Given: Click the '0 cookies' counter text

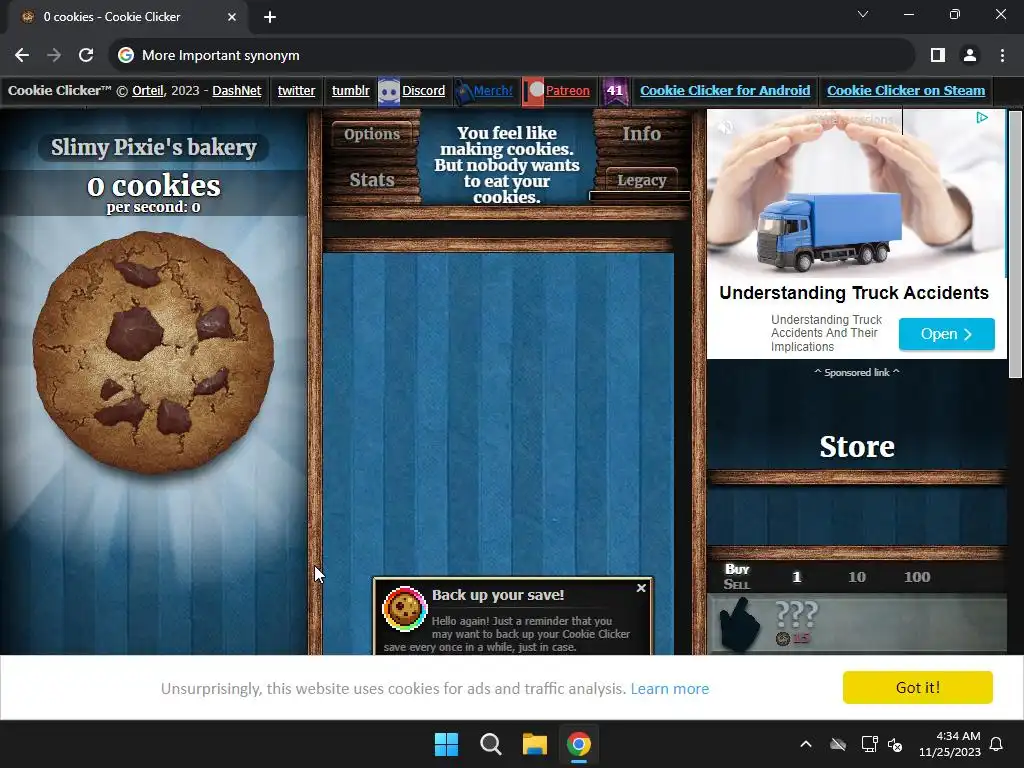Looking at the screenshot, I should (x=153, y=186).
